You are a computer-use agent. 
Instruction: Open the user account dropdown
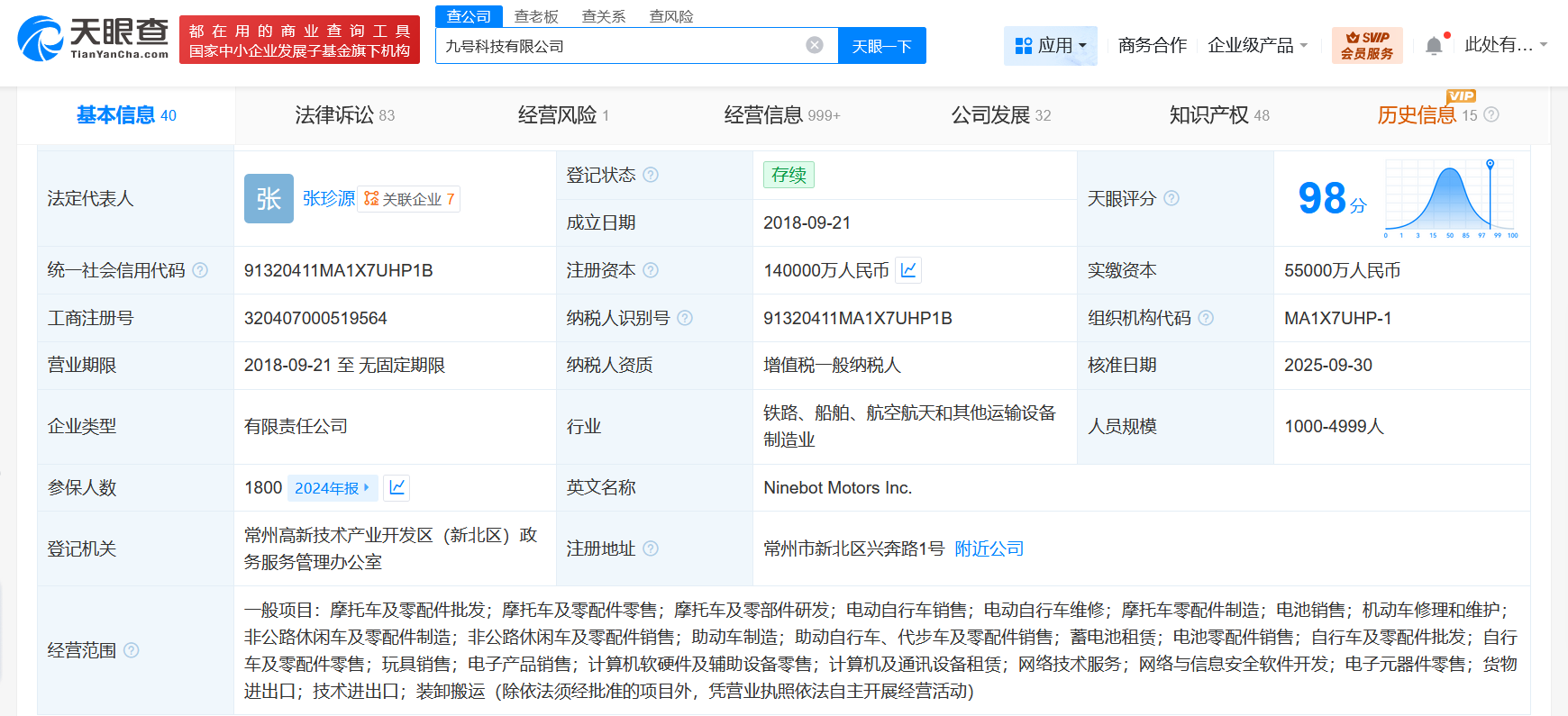click(x=1505, y=45)
